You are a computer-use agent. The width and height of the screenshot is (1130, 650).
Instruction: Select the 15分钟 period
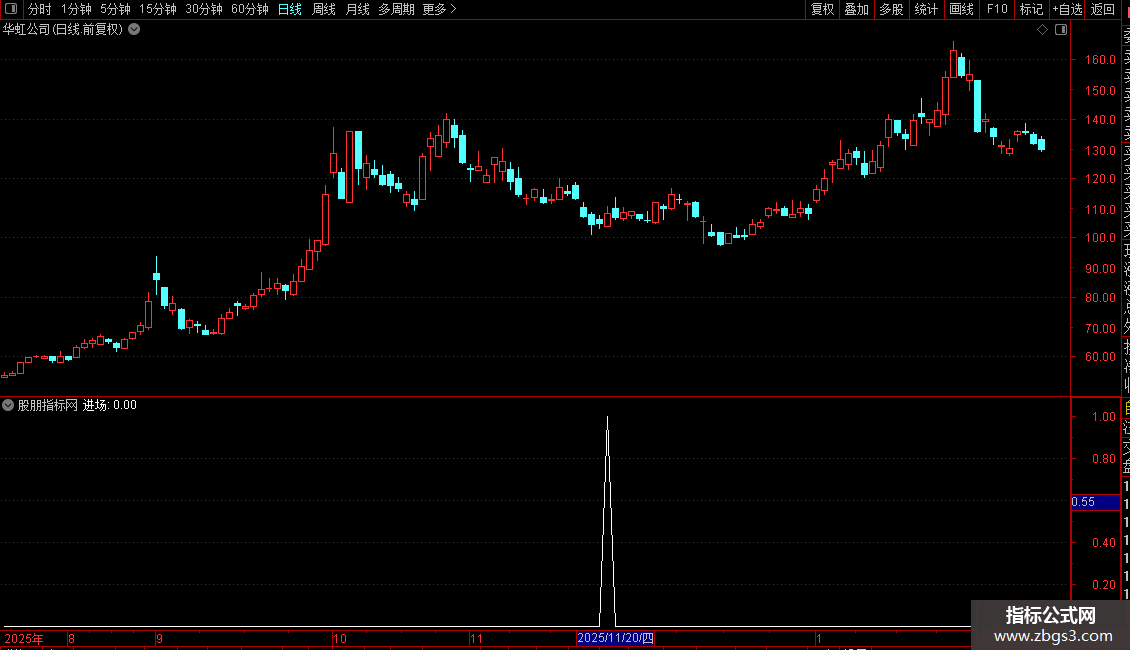[x=158, y=9]
